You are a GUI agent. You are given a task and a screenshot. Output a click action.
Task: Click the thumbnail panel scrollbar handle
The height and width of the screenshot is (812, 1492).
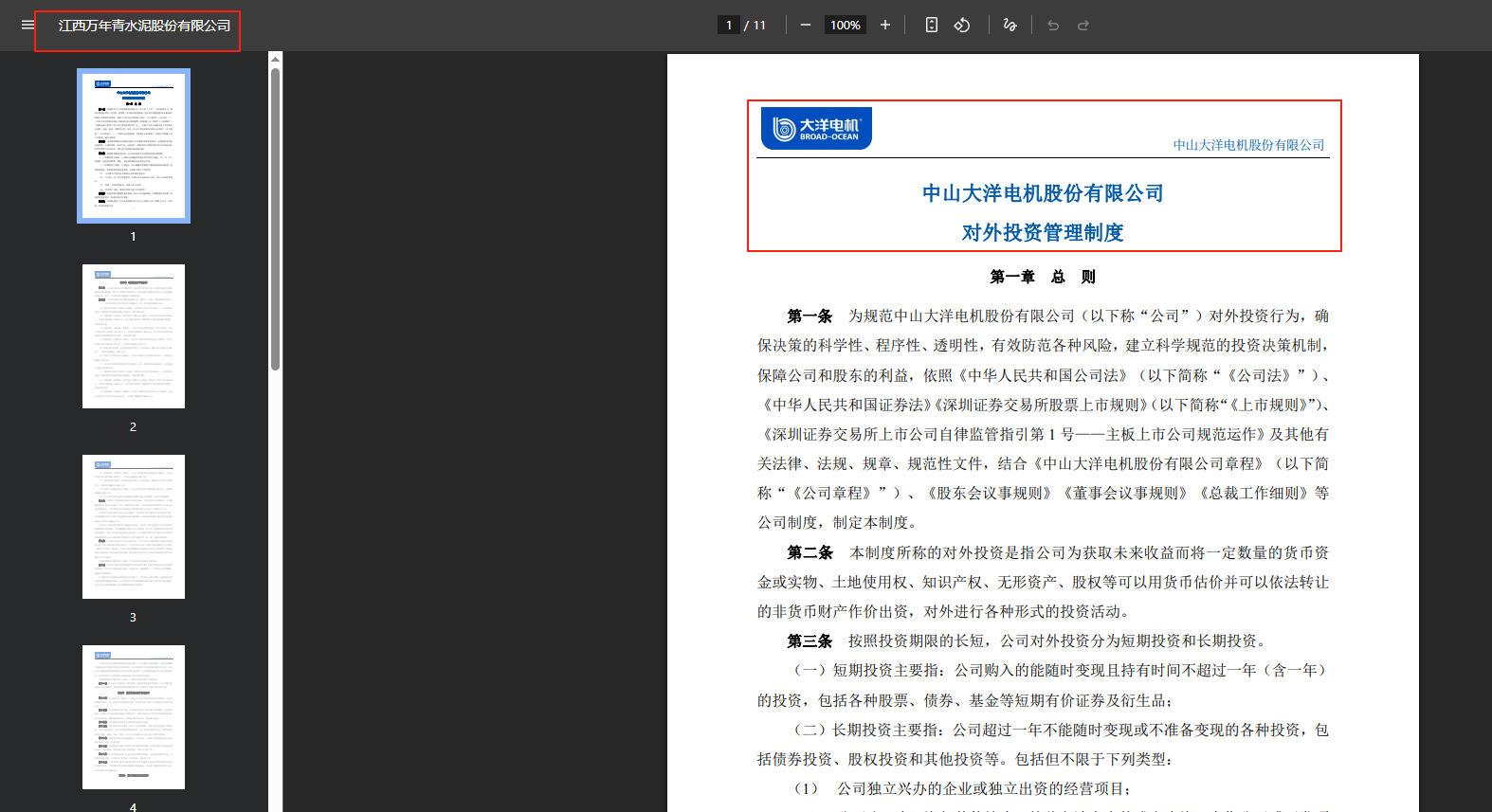coord(275,218)
